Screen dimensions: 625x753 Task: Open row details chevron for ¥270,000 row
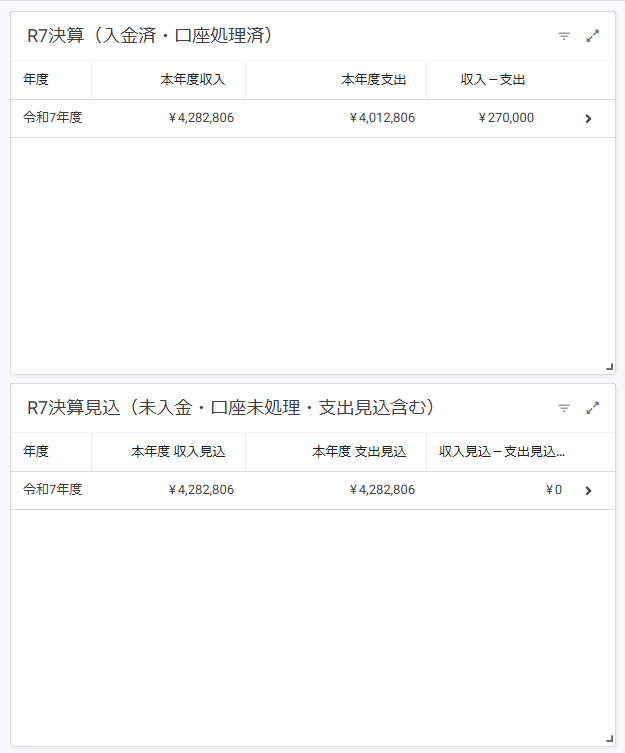[x=588, y=119]
